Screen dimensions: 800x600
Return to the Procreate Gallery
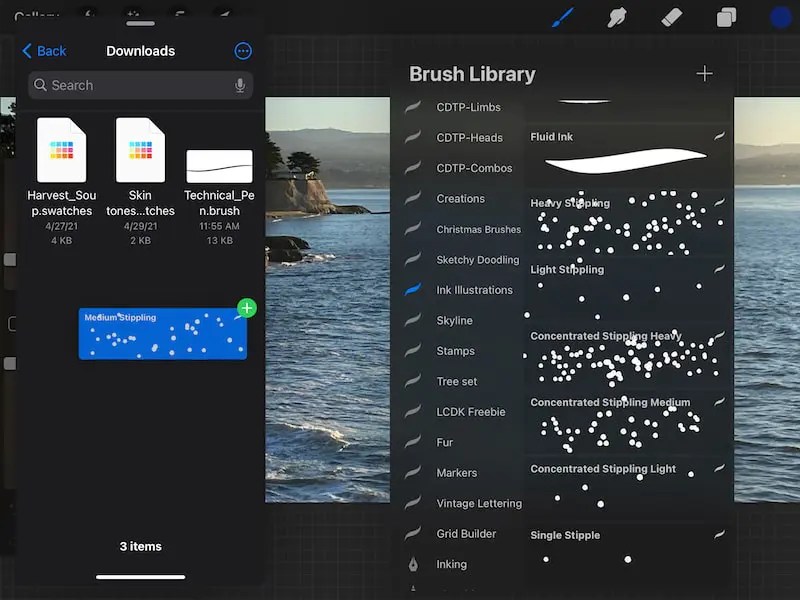[x=35, y=15]
